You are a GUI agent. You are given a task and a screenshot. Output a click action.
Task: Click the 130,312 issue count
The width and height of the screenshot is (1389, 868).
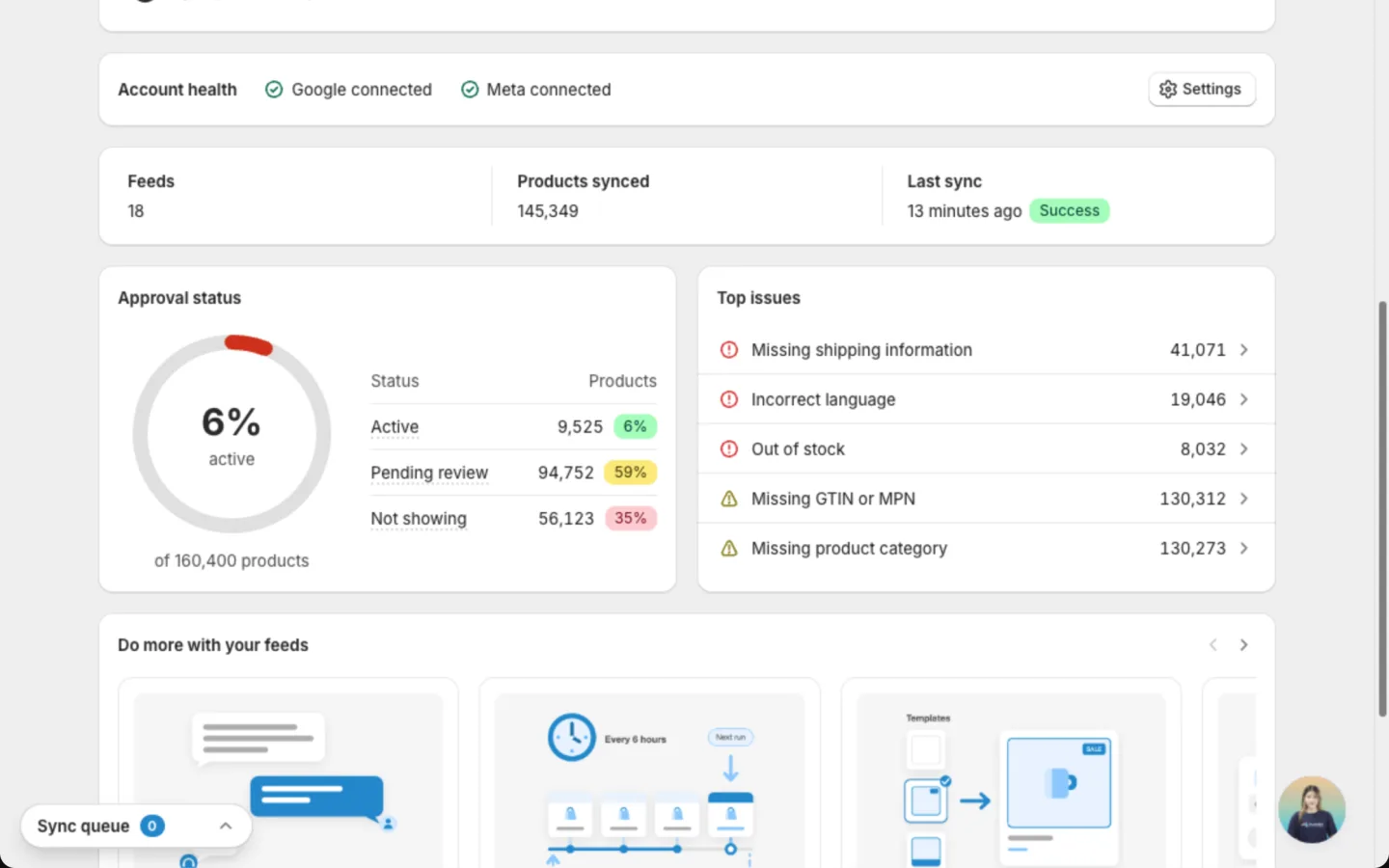(1192, 499)
